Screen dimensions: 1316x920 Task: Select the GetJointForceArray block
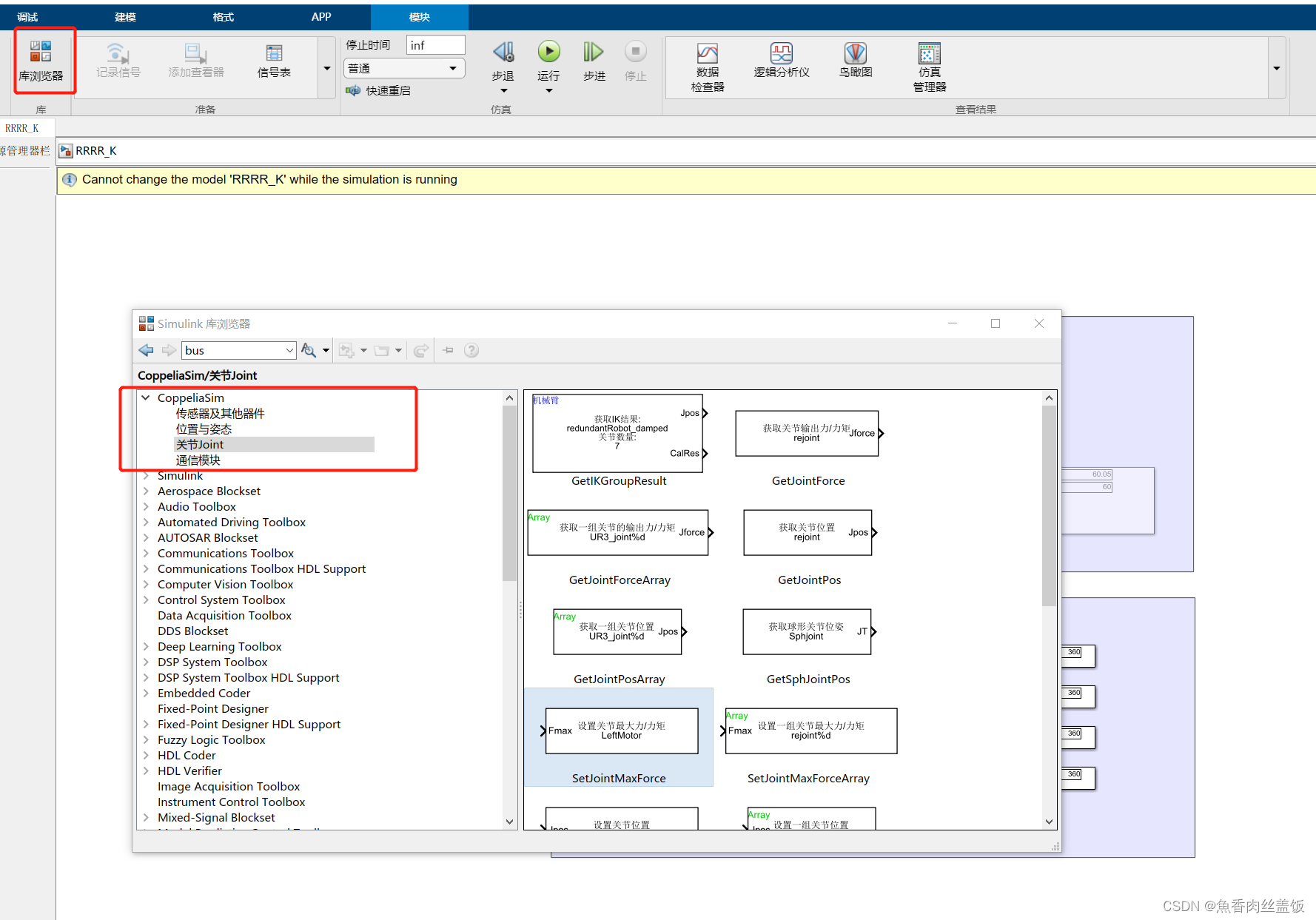619,533
